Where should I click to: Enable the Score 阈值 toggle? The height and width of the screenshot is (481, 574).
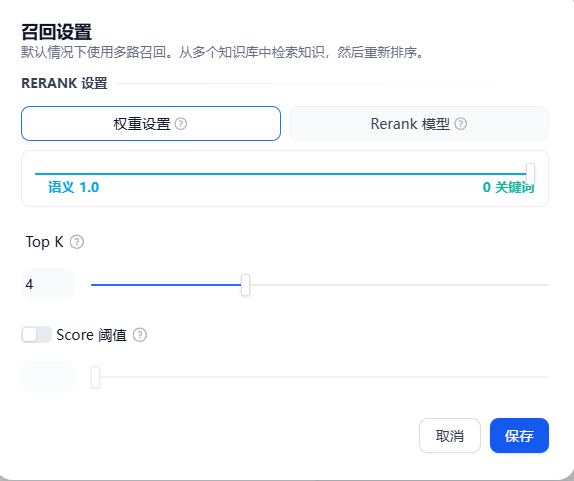[x=36, y=335]
